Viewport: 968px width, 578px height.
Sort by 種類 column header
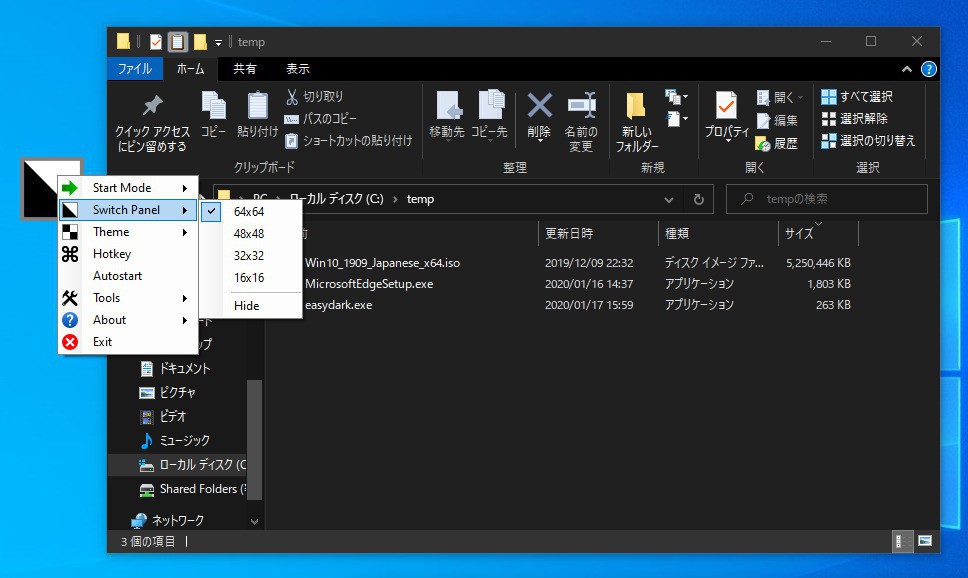point(718,233)
